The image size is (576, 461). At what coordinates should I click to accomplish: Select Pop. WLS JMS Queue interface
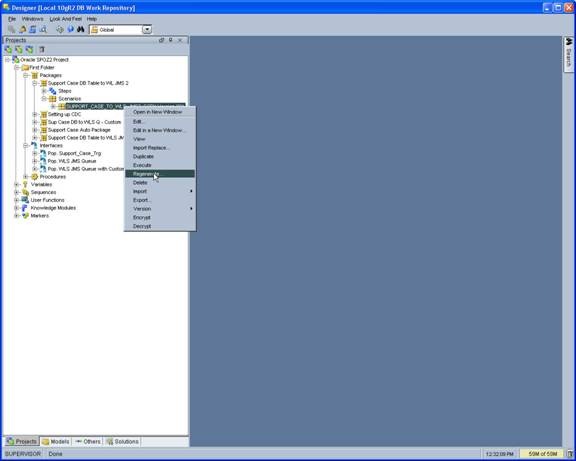(x=72, y=161)
